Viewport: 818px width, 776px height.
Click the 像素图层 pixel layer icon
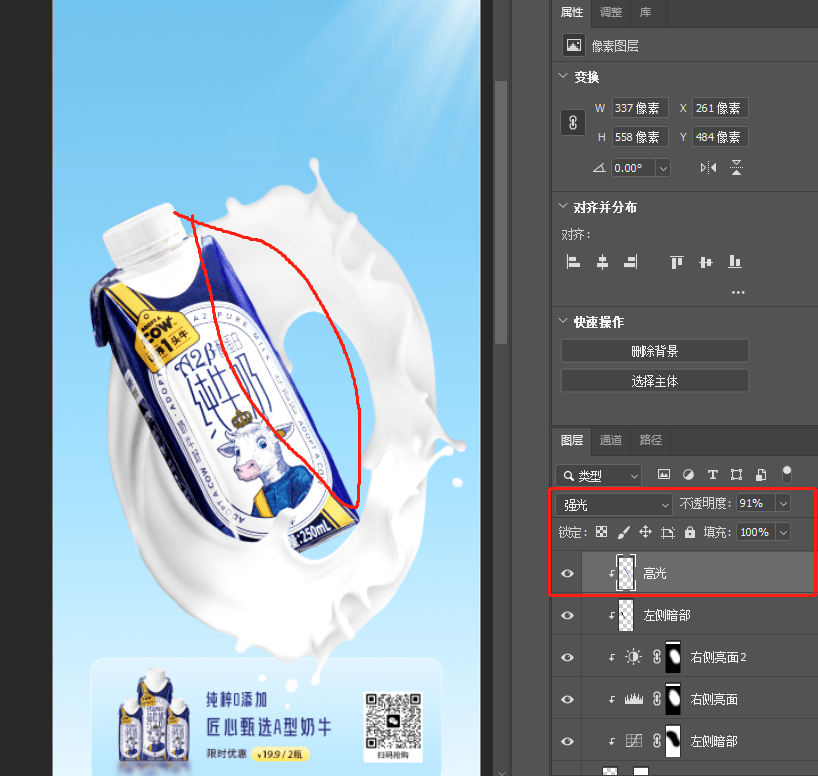click(574, 45)
